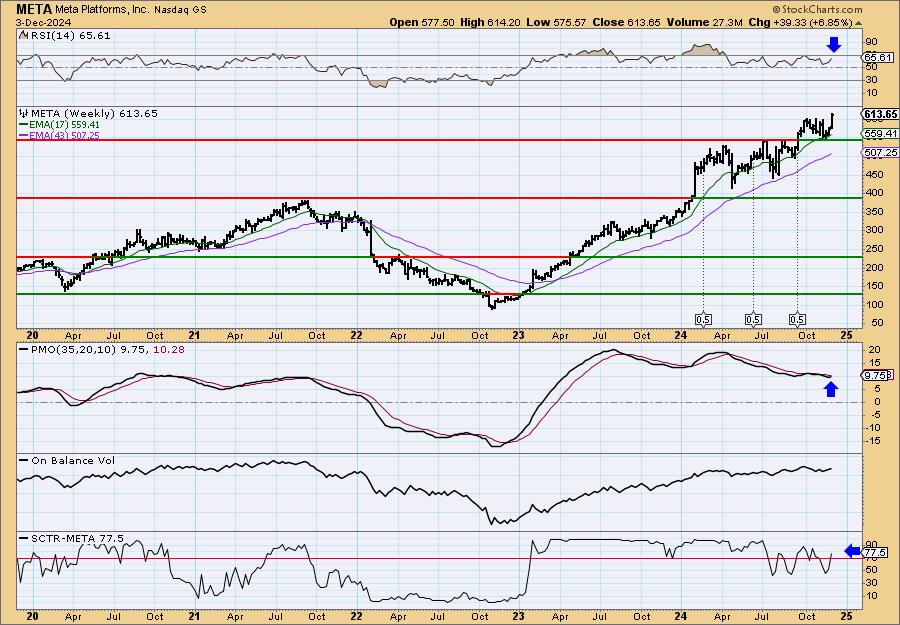
Task: Click the -15 label on PMO axis
Action: pos(873,441)
